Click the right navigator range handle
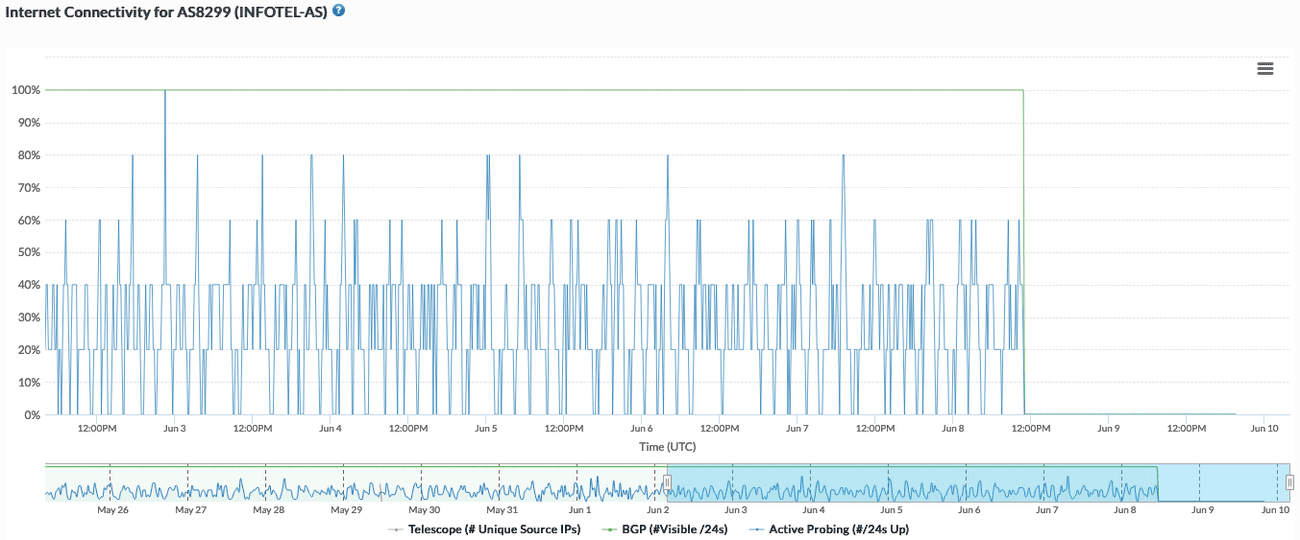Screen dimensions: 1300x540 point(1290,483)
